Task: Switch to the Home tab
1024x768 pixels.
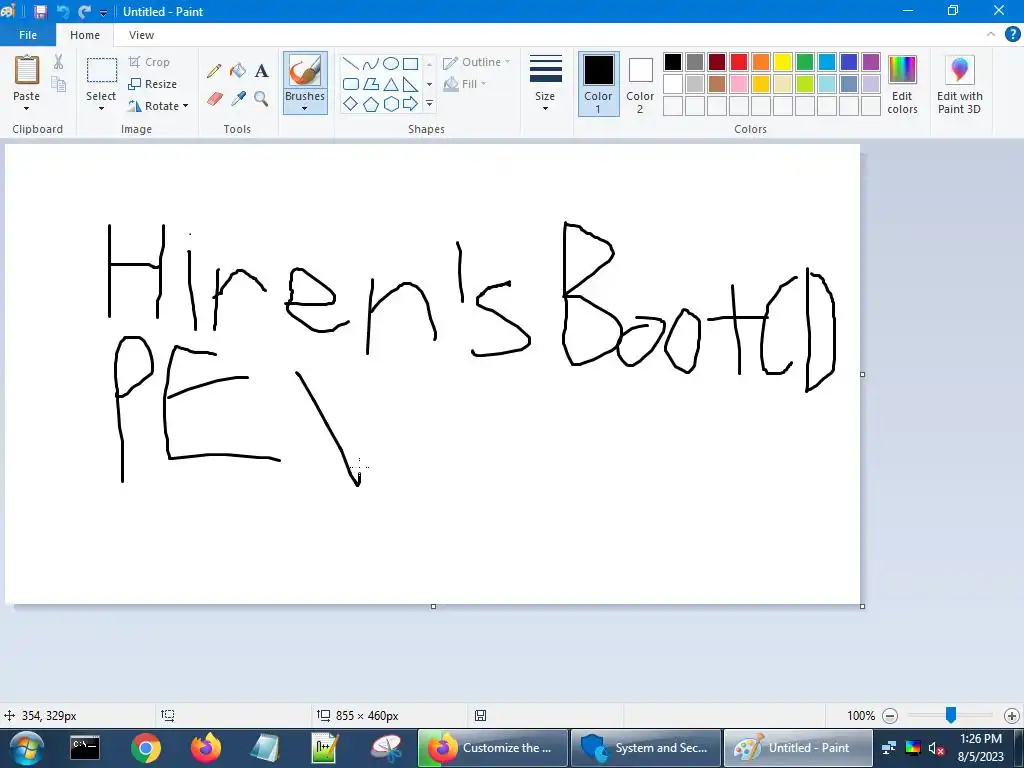Action: 85,35
